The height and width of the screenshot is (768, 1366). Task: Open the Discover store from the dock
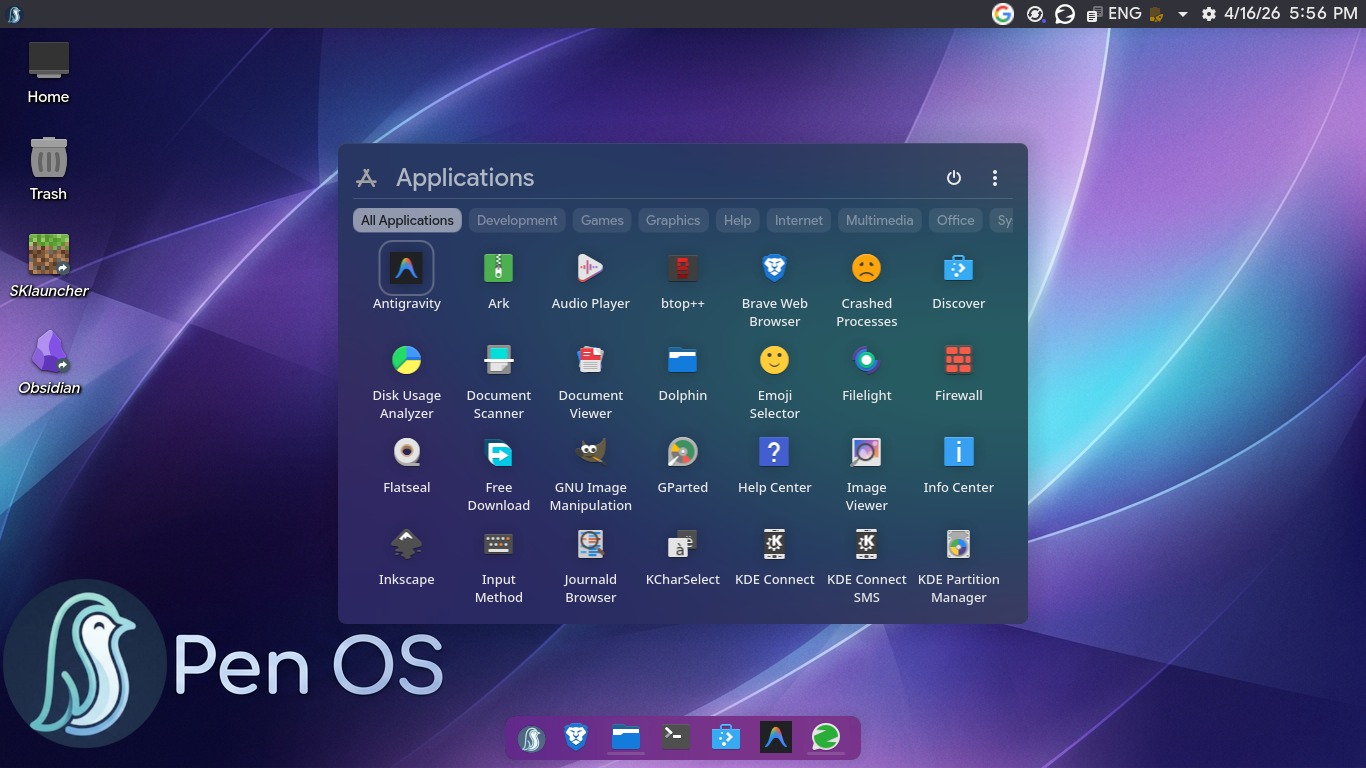pyautogui.click(x=726, y=738)
